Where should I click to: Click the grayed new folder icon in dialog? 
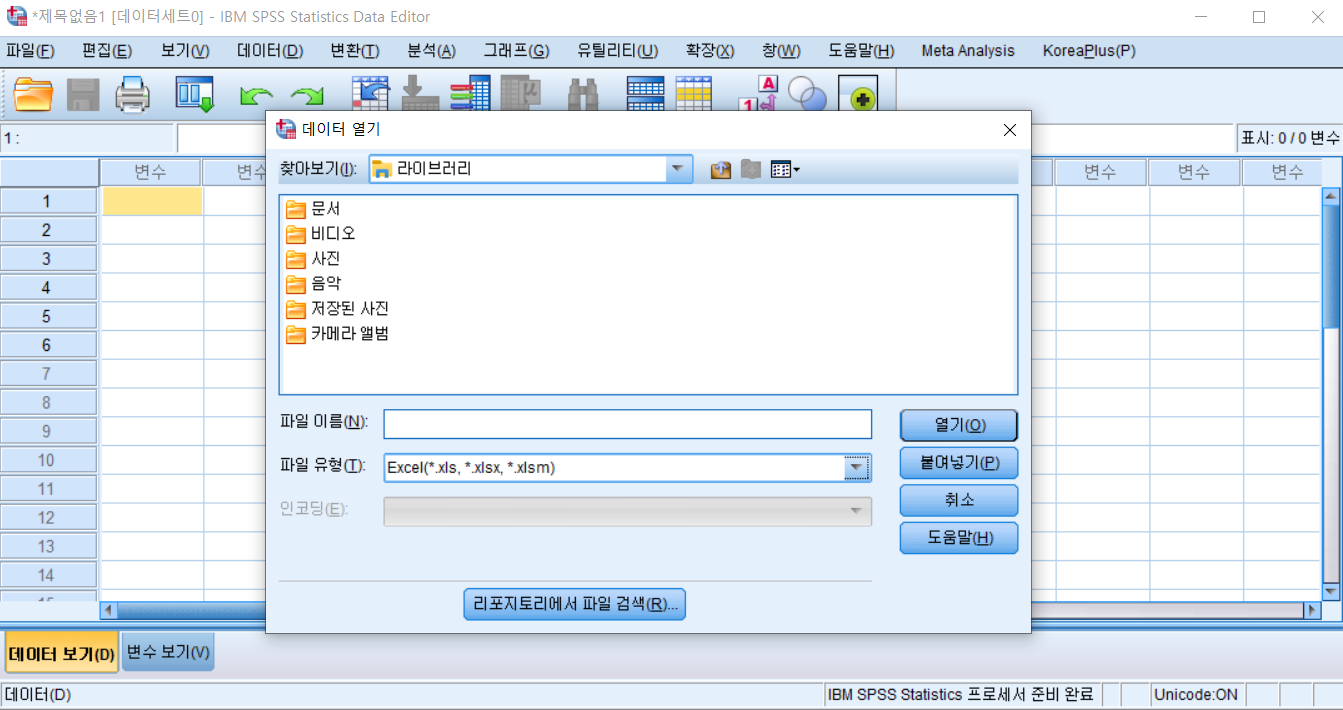751,170
